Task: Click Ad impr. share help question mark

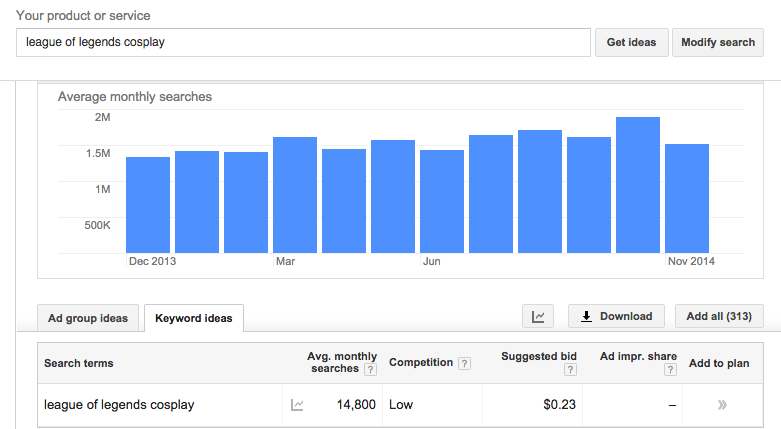Action: [x=670, y=370]
